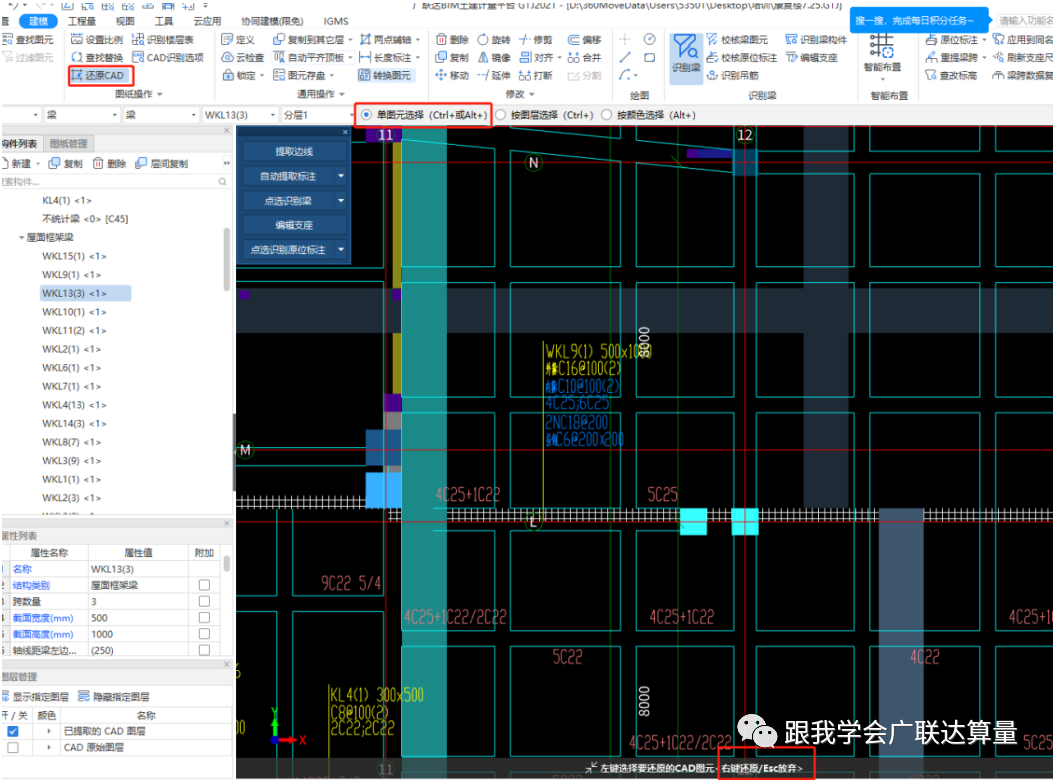The width and height of the screenshot is (1053, 780).
Task: Click 提取边线 button in floating panel
Action: click(293, 151)
